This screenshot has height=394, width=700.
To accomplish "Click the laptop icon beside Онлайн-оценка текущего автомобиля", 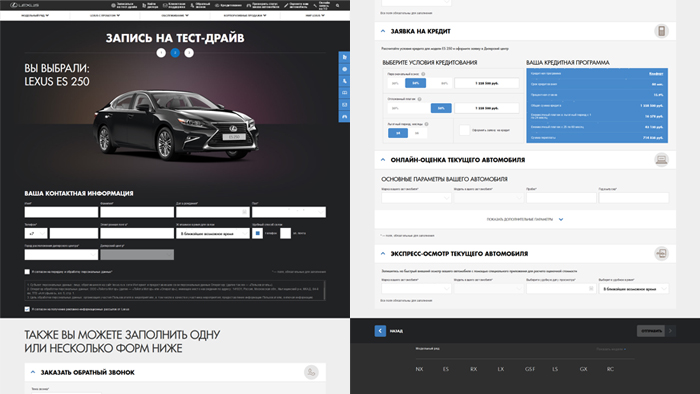I will [661, 160].
